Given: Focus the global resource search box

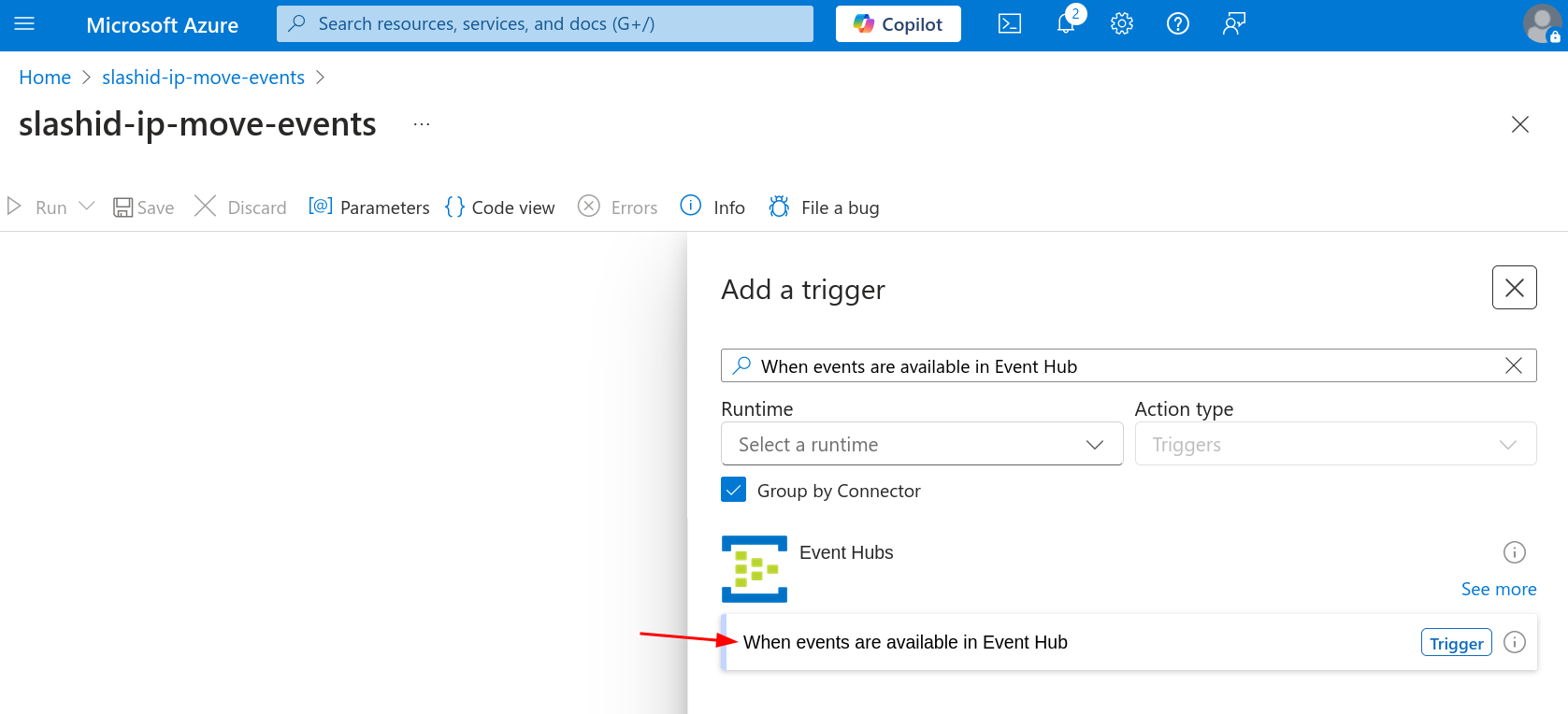Looking at the screenshot, I should pyautogui.click(x=545, y=24).
